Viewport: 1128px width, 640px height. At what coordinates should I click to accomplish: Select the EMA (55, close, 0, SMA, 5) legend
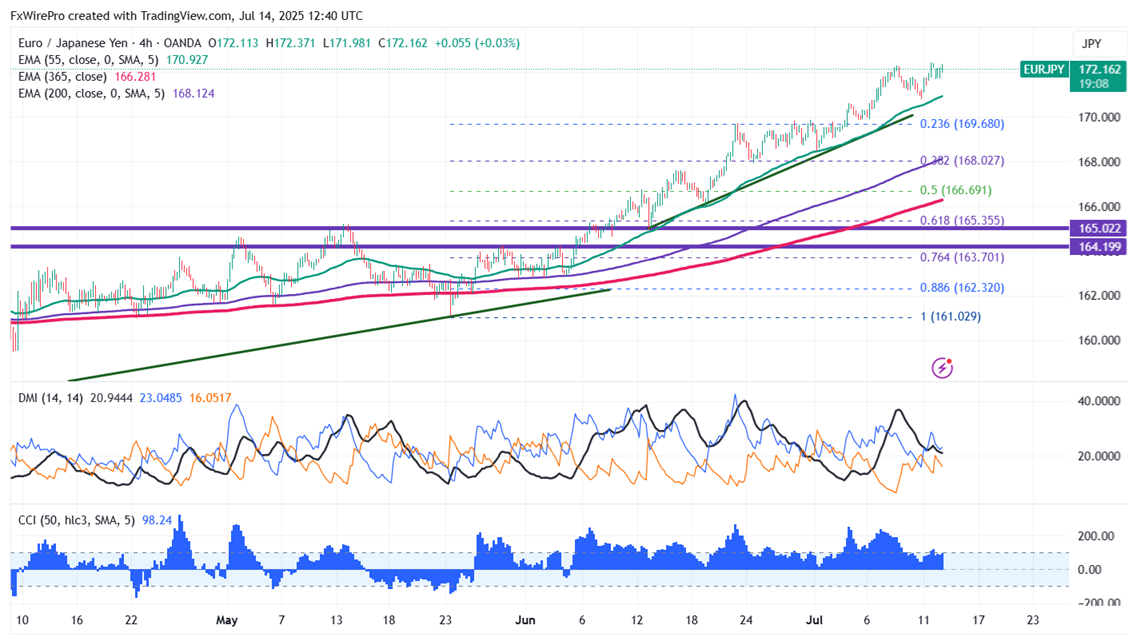click(89, 60)
